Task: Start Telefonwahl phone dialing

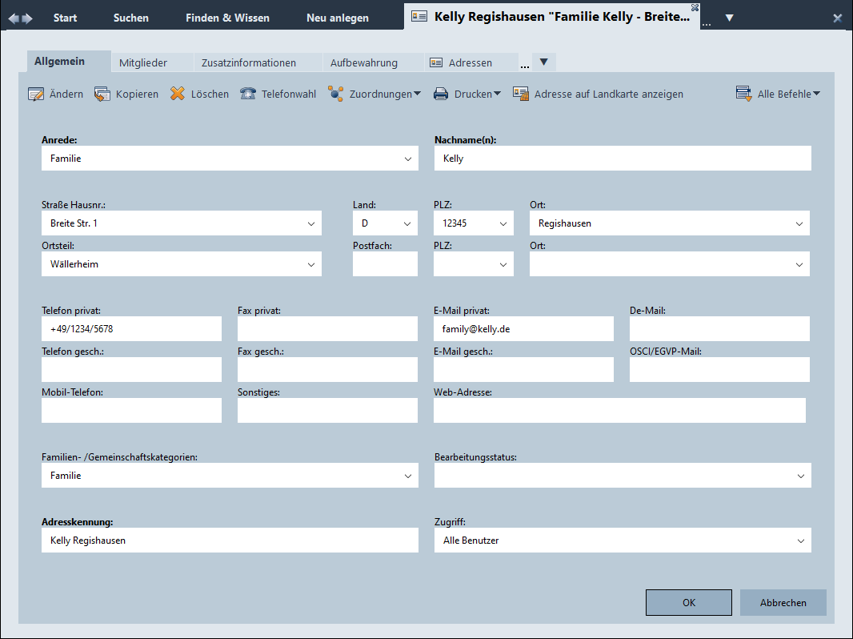Action: tap(277, 94)
